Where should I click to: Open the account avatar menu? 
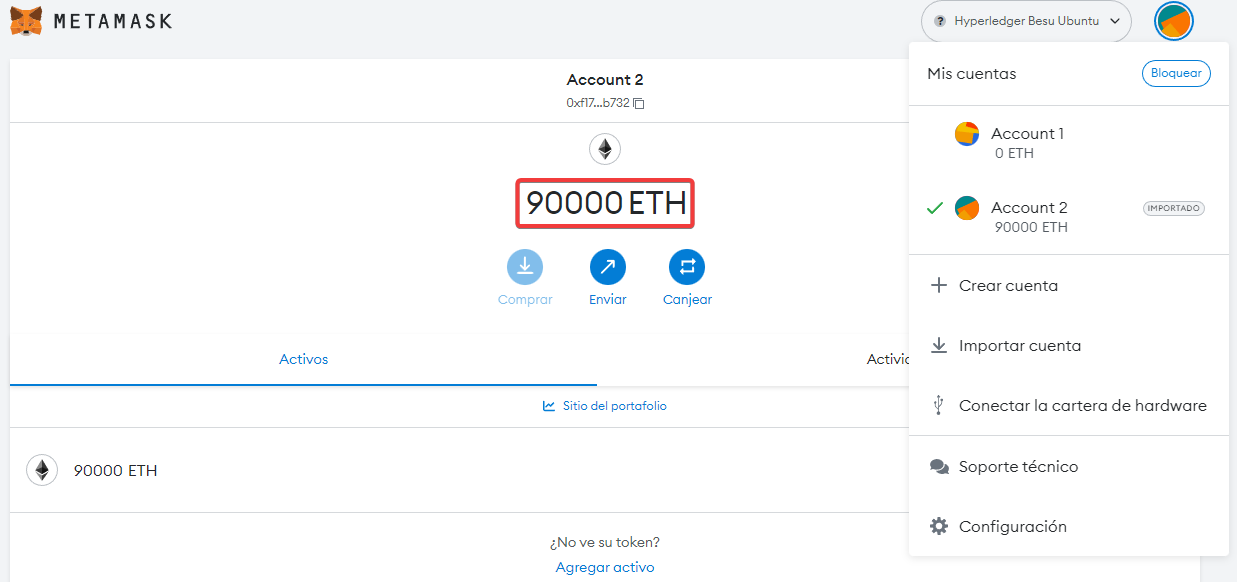coord(1173,22)
